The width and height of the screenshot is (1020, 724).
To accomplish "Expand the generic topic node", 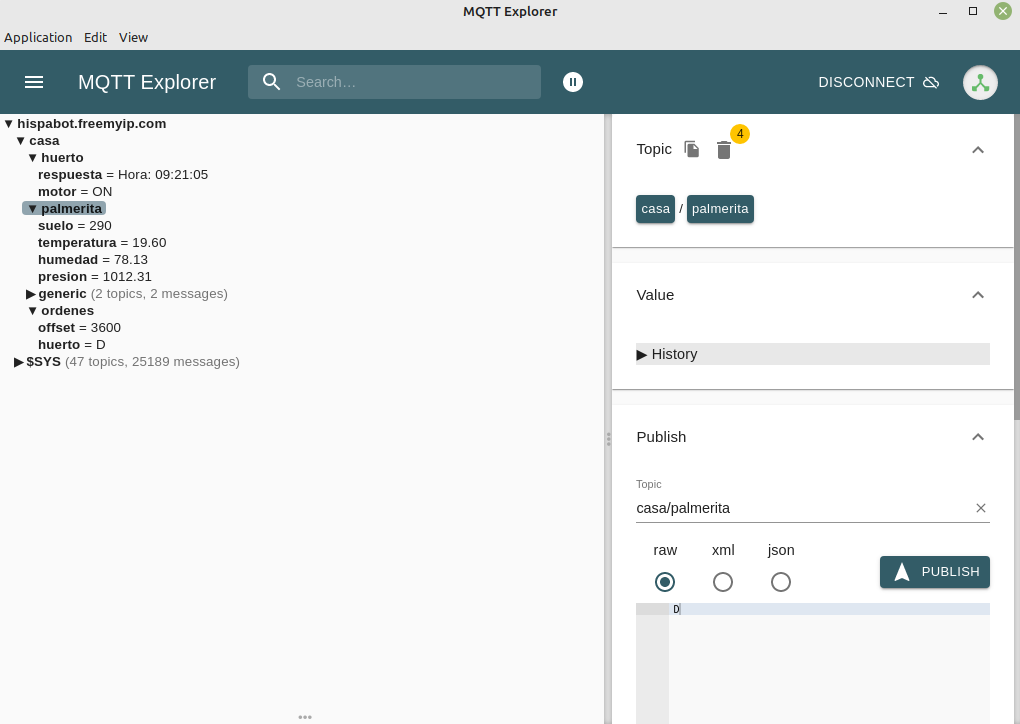I will coord(31,294).
